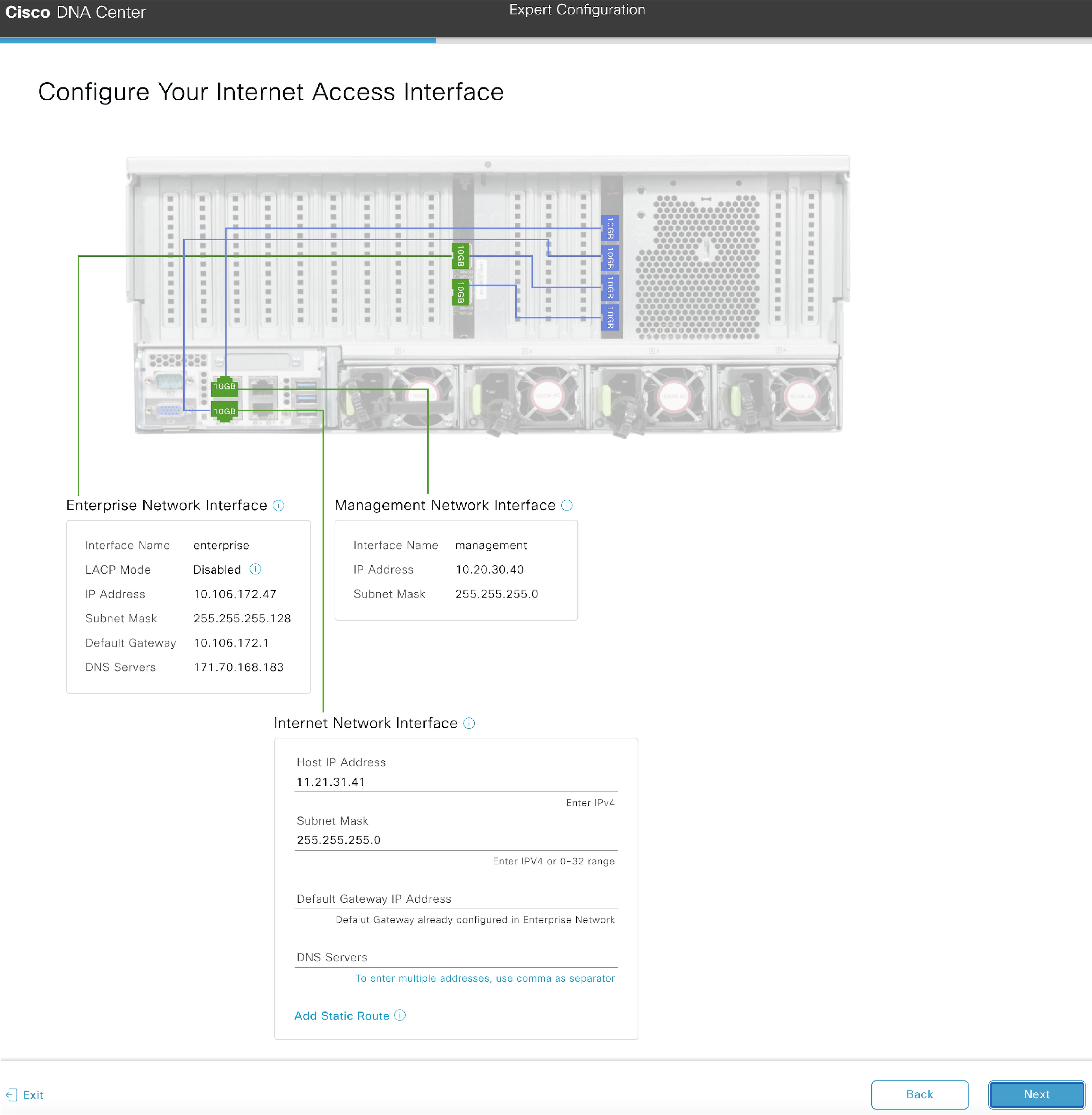Screen dimensions: 1092x1115
Task: Click the LACP Mode 'Disabled' value
Action: pyautogui.click(x=217, y=570)
